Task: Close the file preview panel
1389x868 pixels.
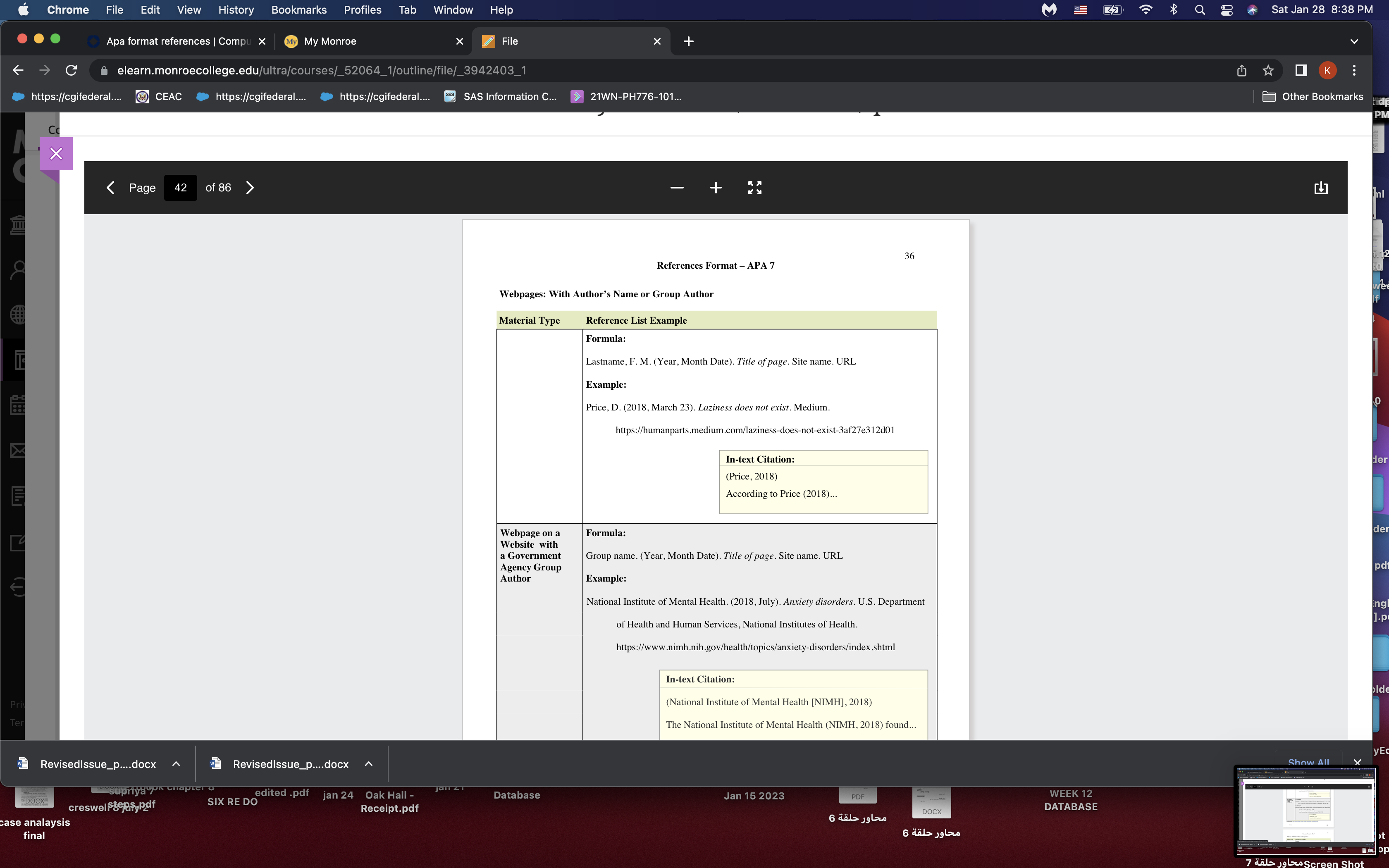Action: (56, 154)
